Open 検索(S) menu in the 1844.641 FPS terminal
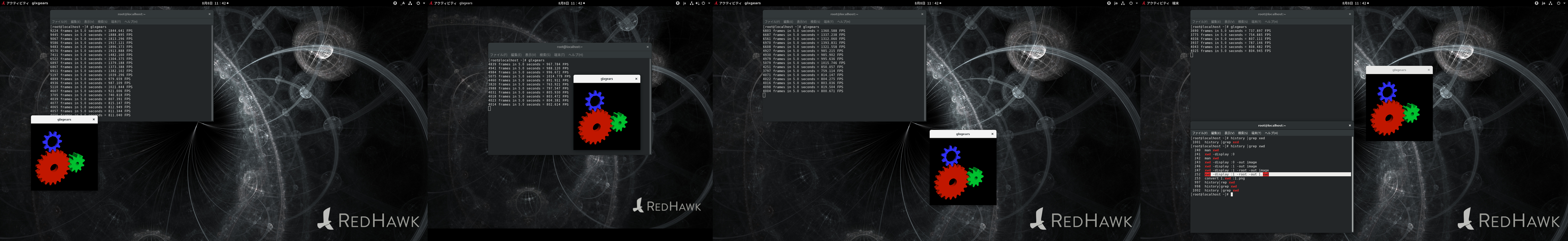Screen dimensions: 1568x241 point(102,21)
